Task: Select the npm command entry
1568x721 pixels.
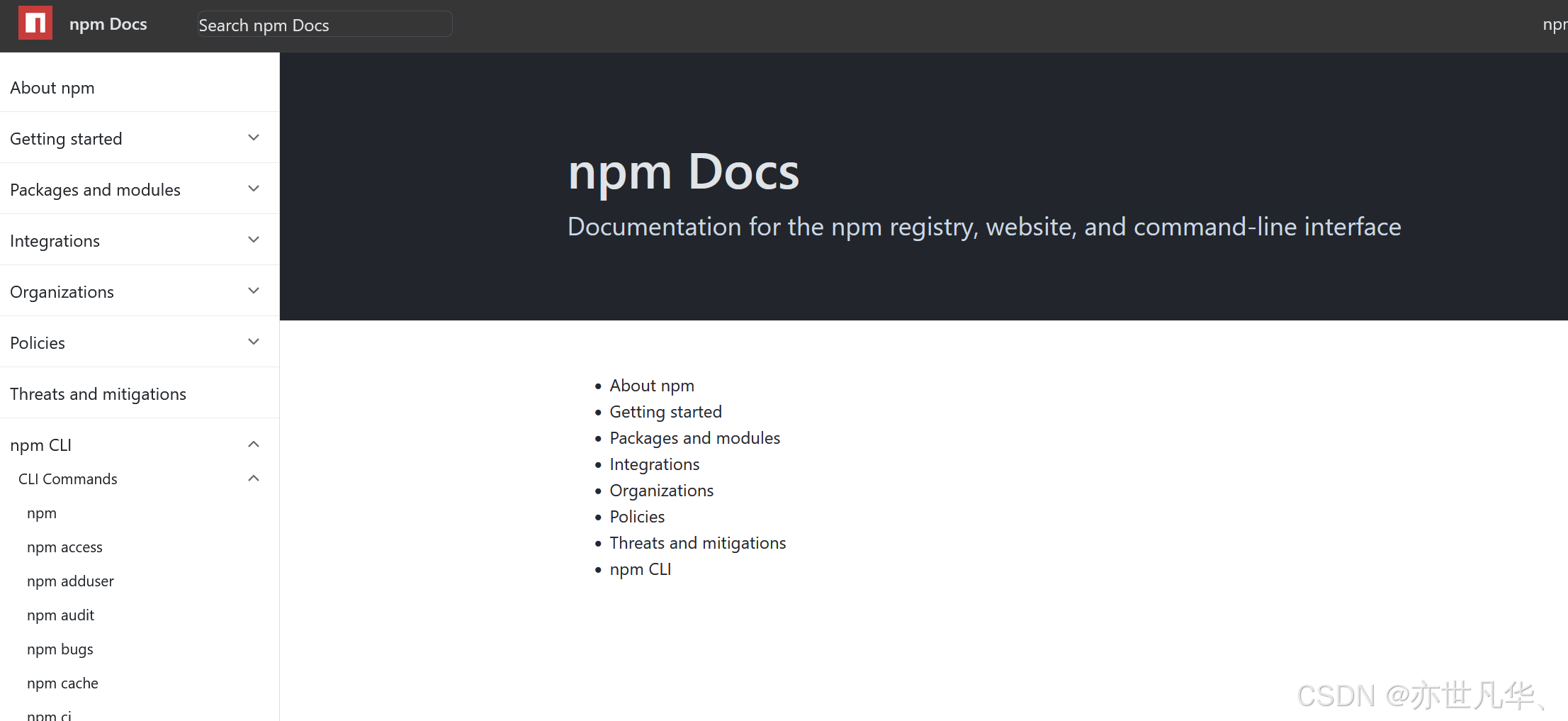Action: pyautogui.click(x=42, y=513)
